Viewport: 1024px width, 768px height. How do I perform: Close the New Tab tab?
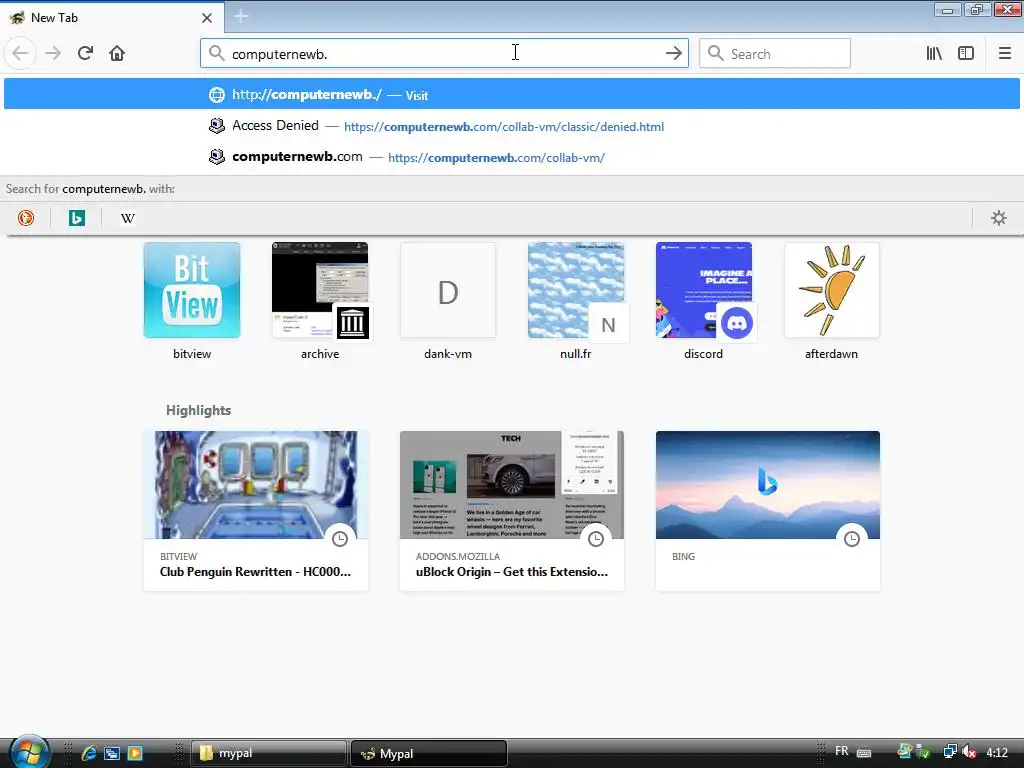[x=207, y=18]
